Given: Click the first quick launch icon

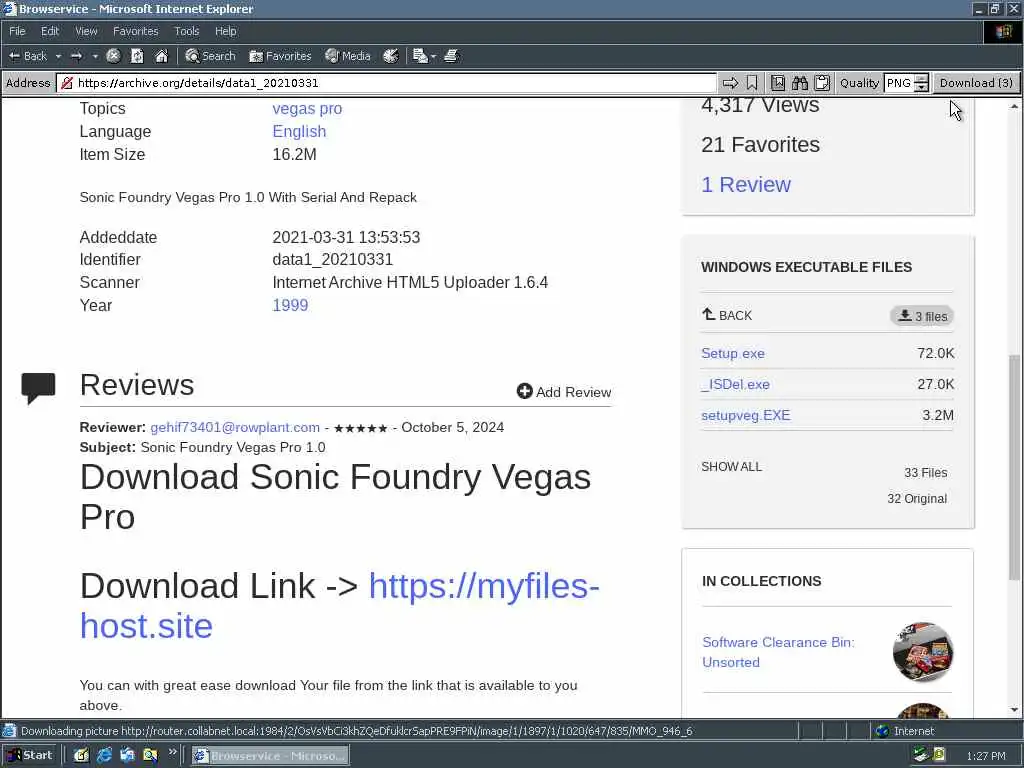Looking at the screenshot, I should (81, 756).
